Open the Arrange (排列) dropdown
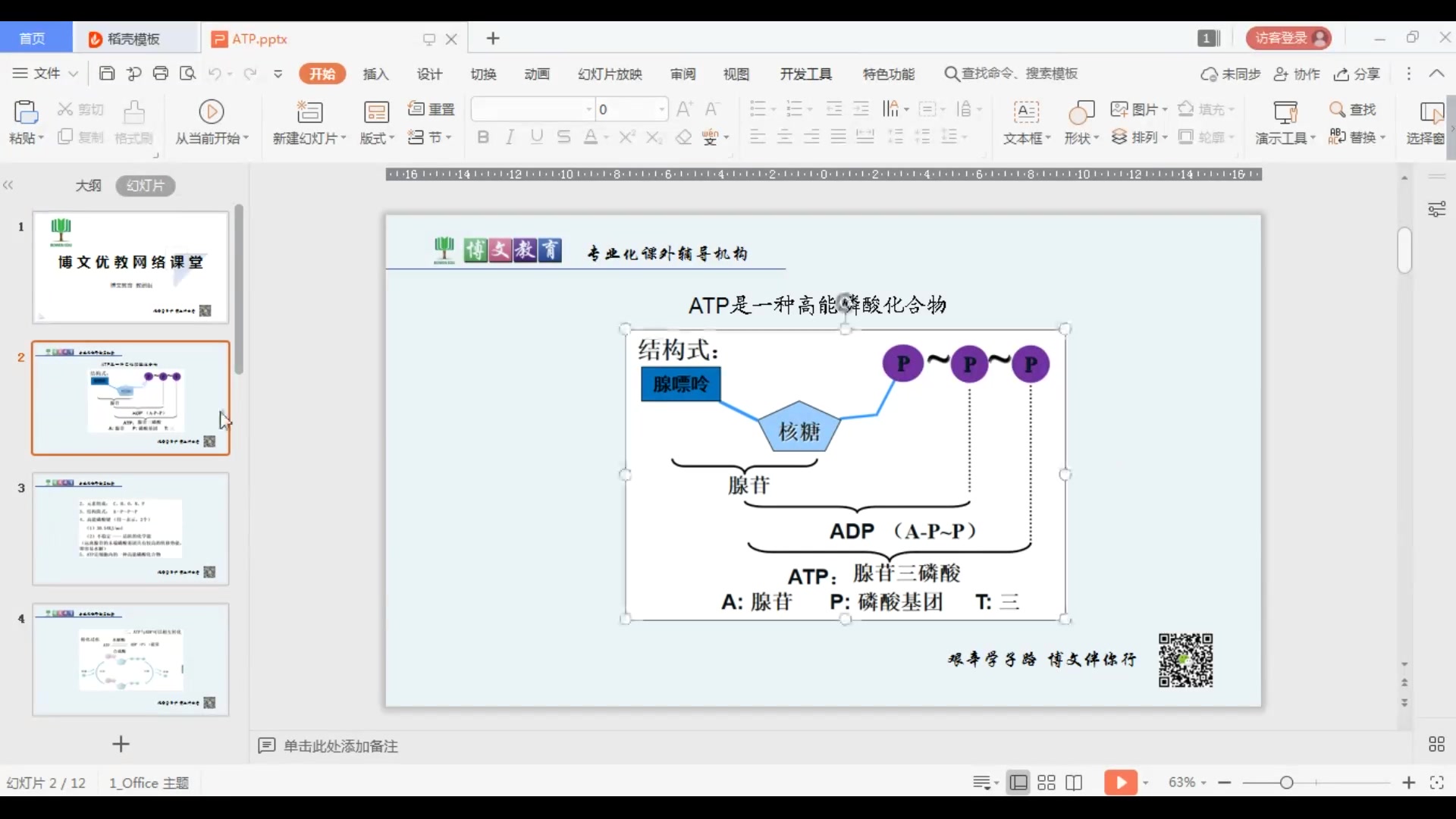 [x=1140, y=137]
